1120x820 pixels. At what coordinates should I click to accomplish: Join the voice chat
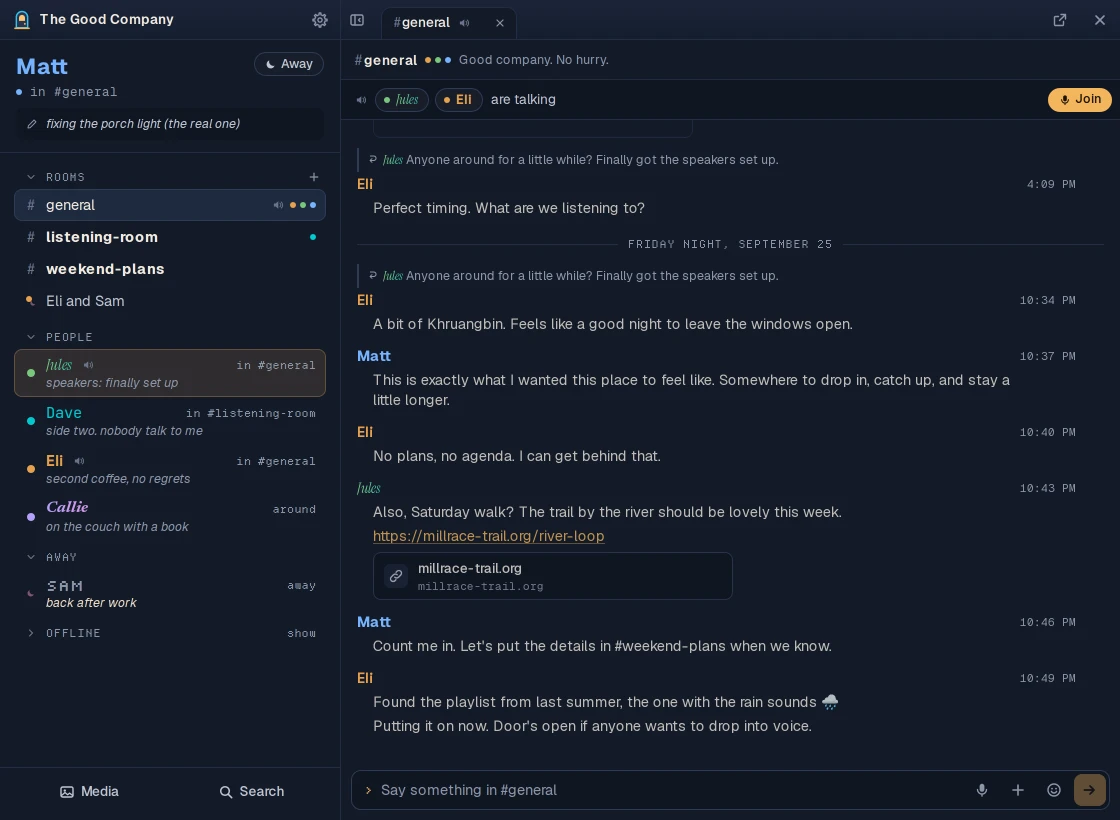click(x=1079, y=100)
